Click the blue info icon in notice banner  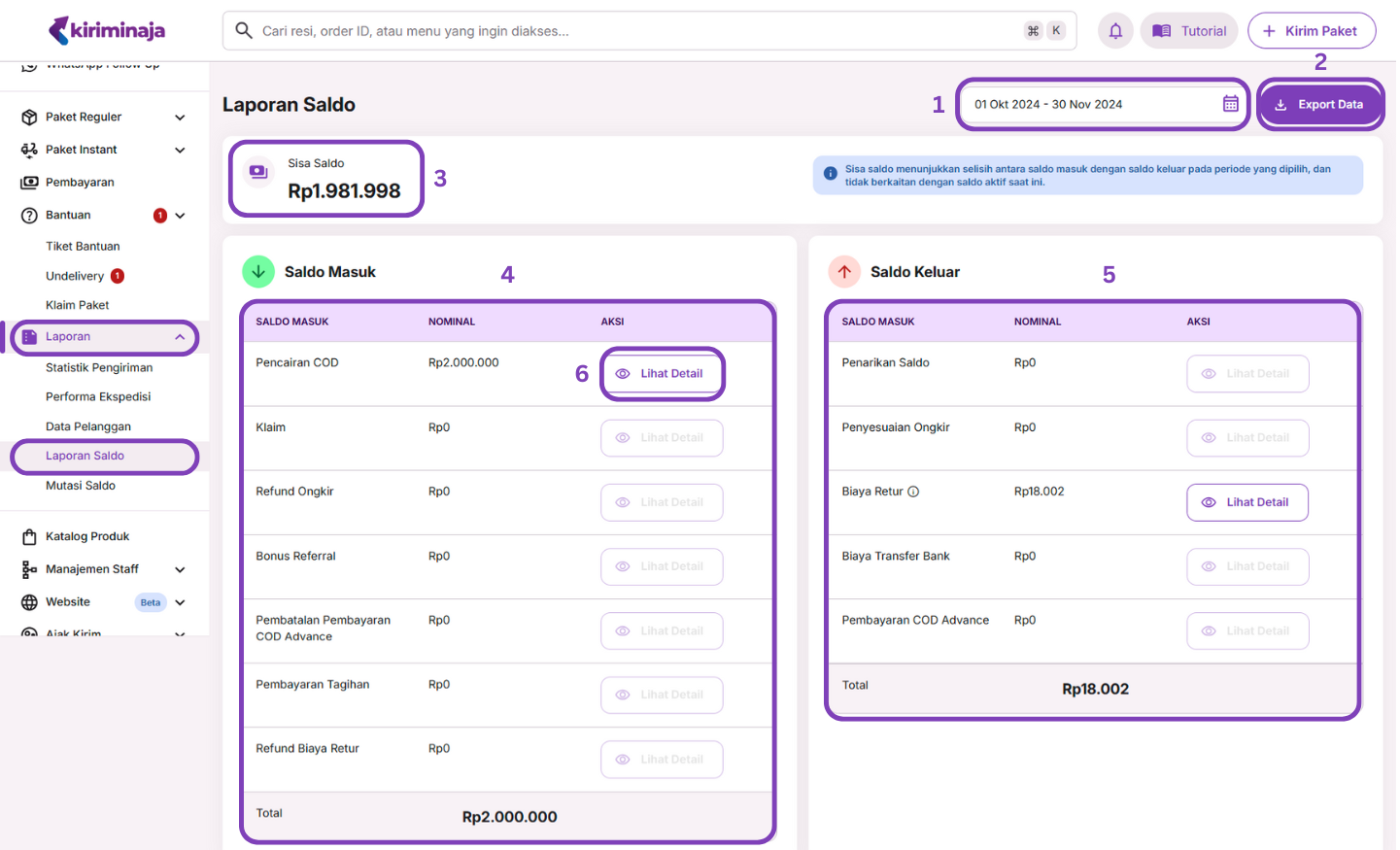[x=830, y=174]
